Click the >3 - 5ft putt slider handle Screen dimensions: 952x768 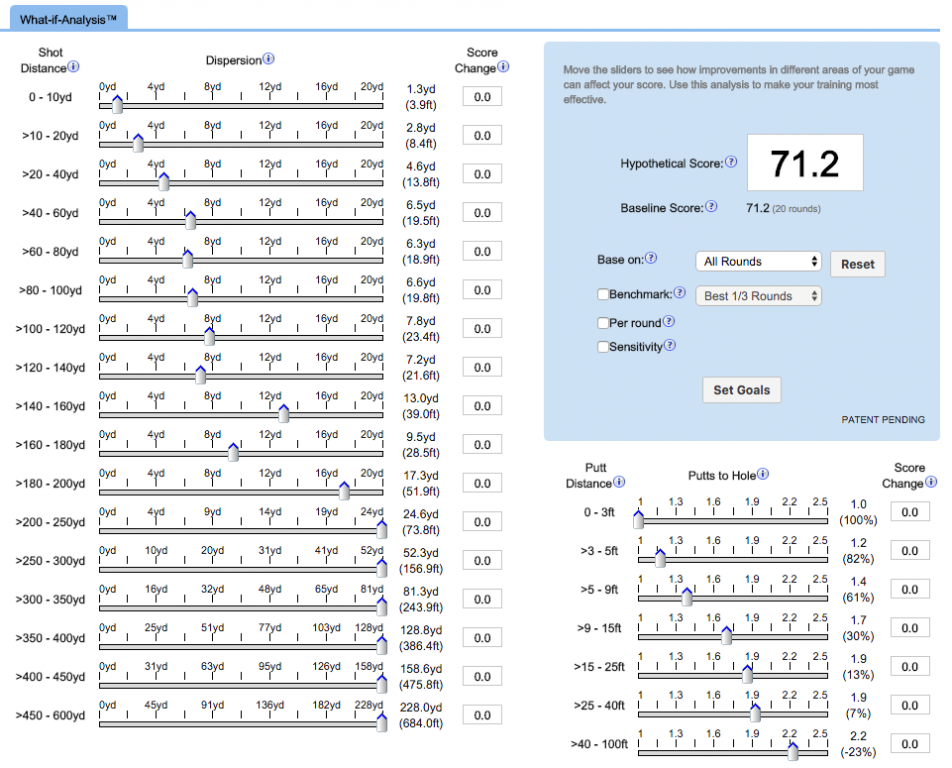tap(661, 559)
